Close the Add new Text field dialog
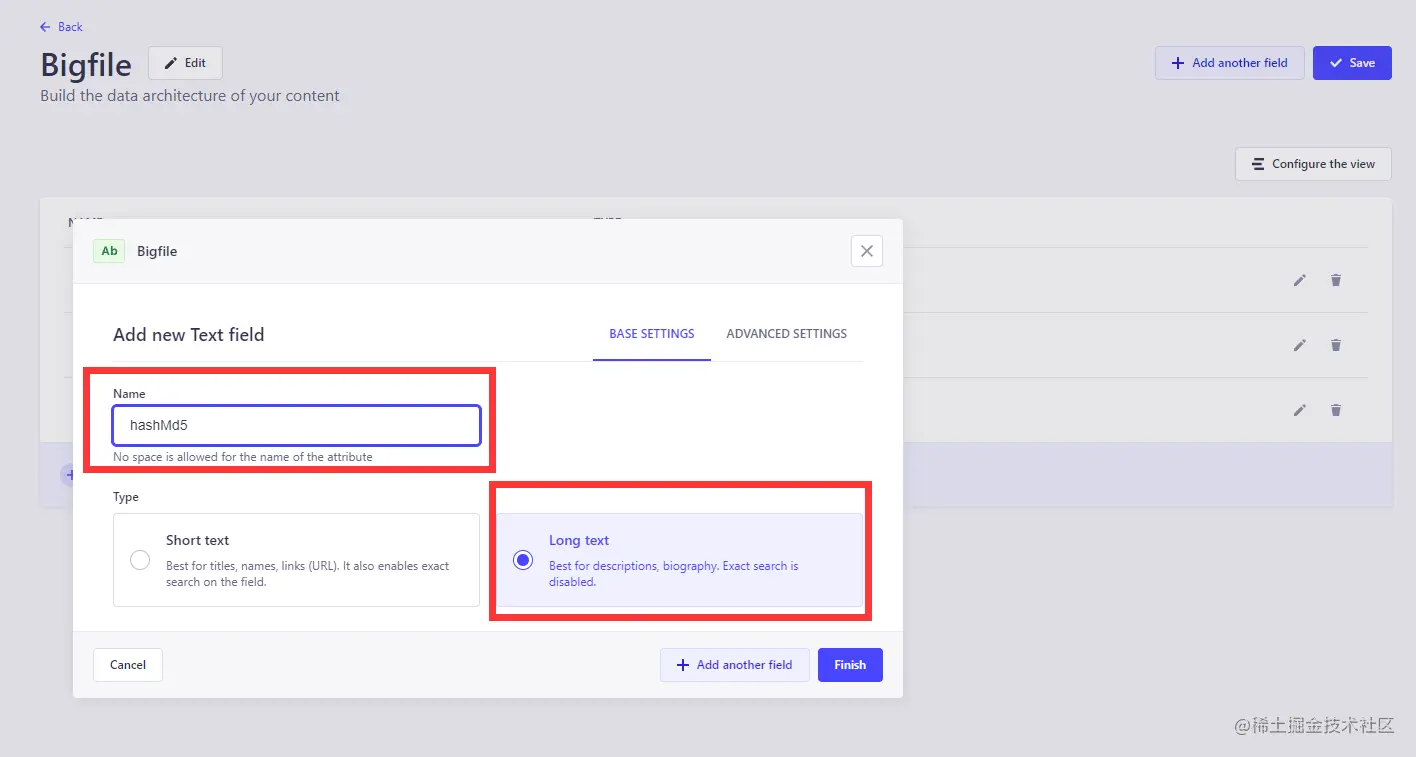The image size is (1416, 757). click(x=867, y=251)
